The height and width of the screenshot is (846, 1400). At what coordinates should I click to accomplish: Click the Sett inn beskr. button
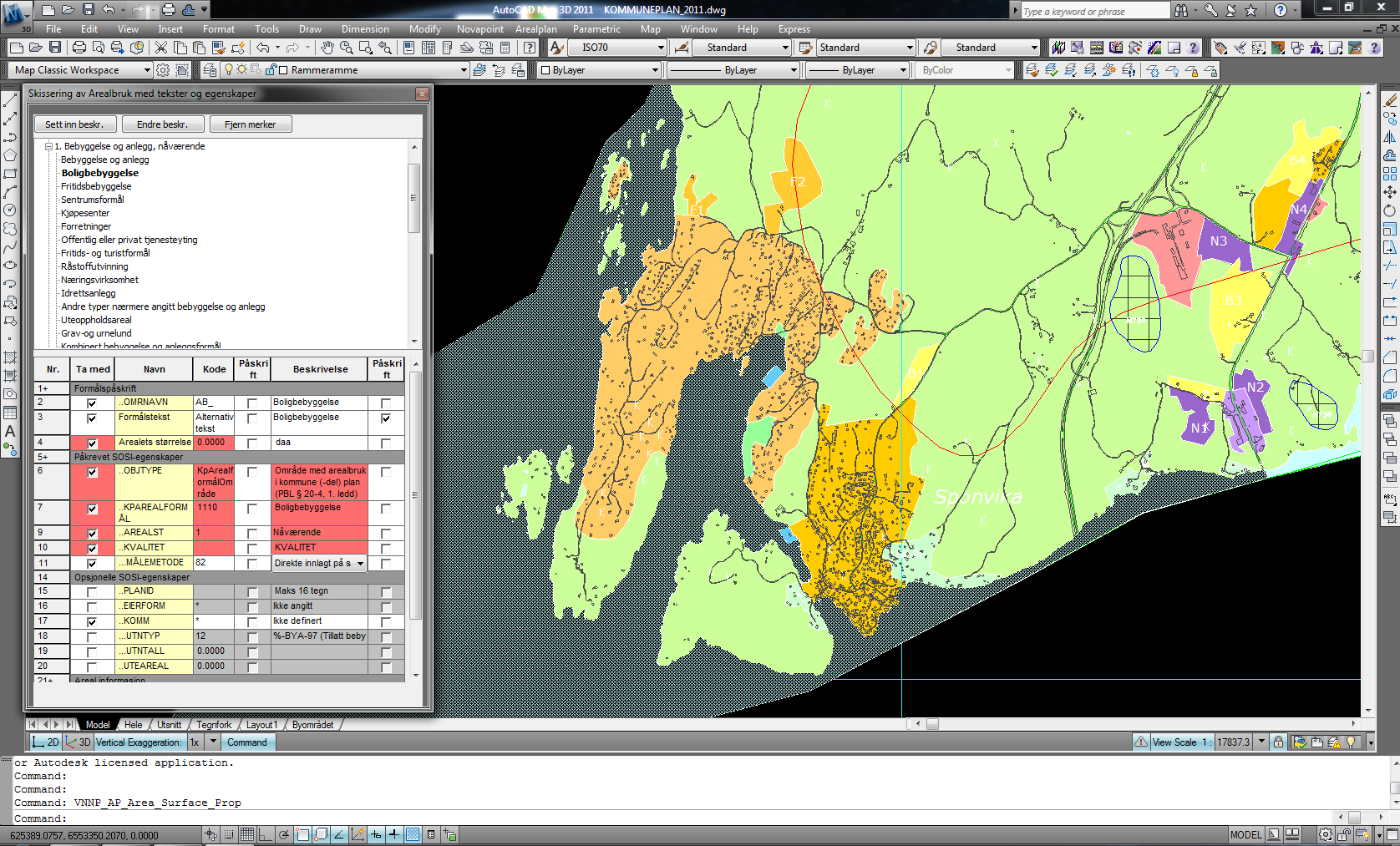(74, 124)
